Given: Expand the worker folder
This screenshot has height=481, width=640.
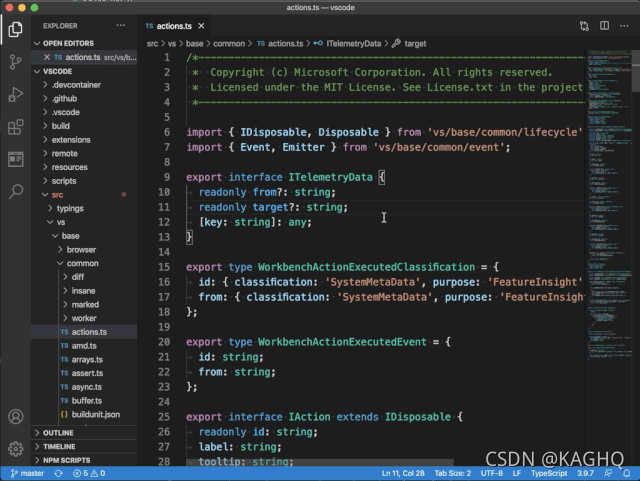Looking at the screenshot, I should 84,318.
